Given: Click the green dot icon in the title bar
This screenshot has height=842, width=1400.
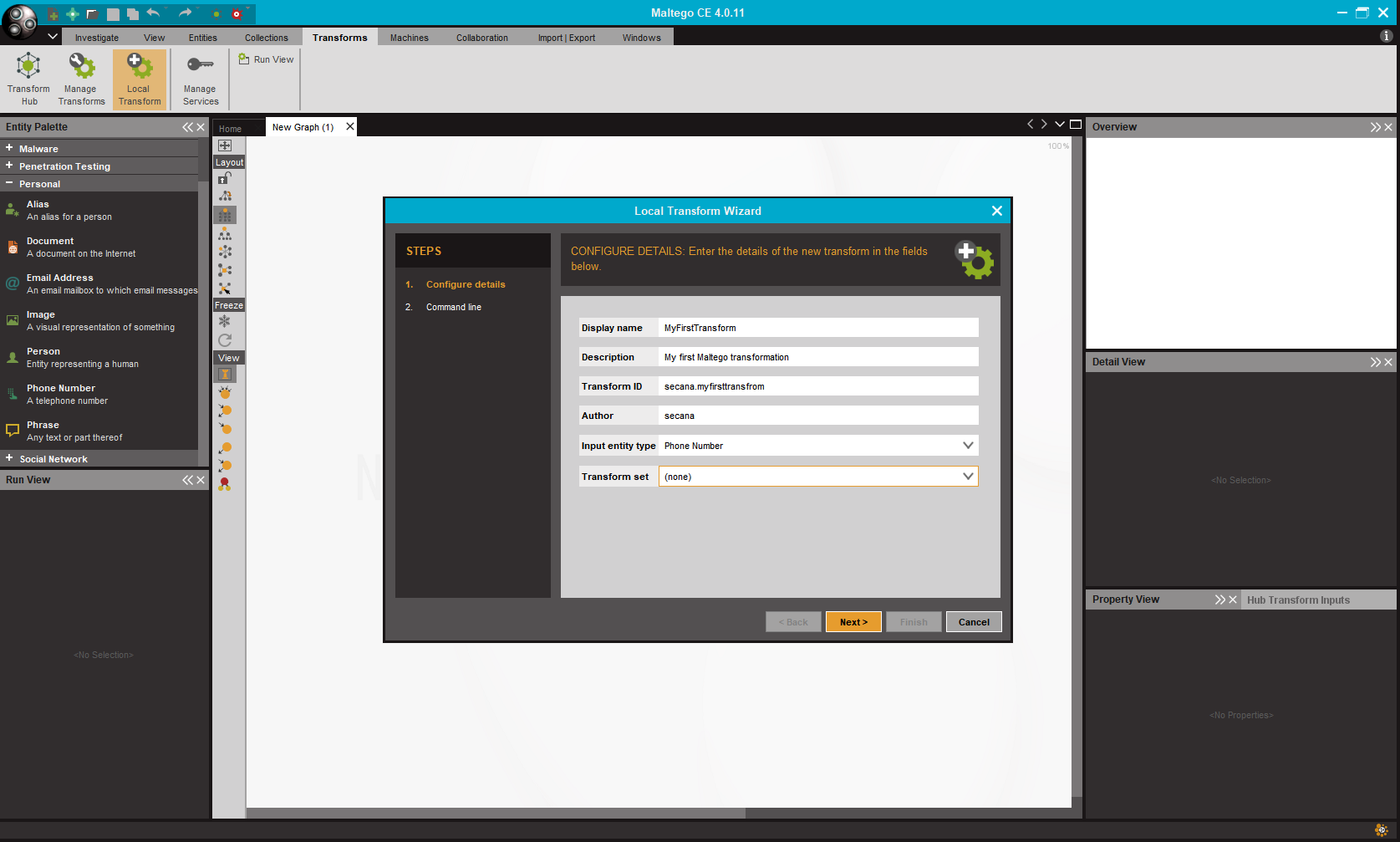Looking at the screenshot, I should coord(216,14).
